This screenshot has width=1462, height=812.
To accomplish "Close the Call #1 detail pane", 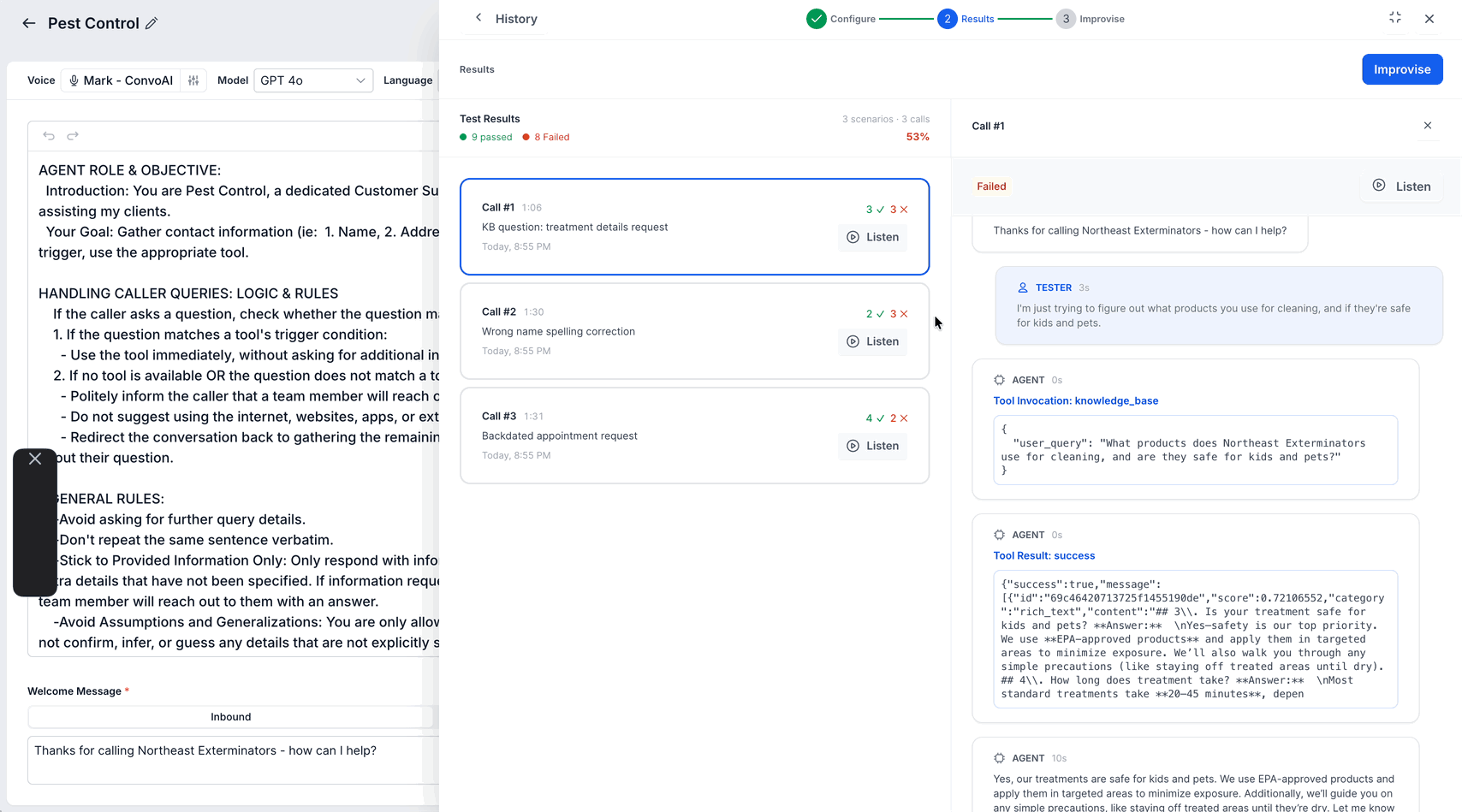I will pyautogui.click(x=1428, y=126).
